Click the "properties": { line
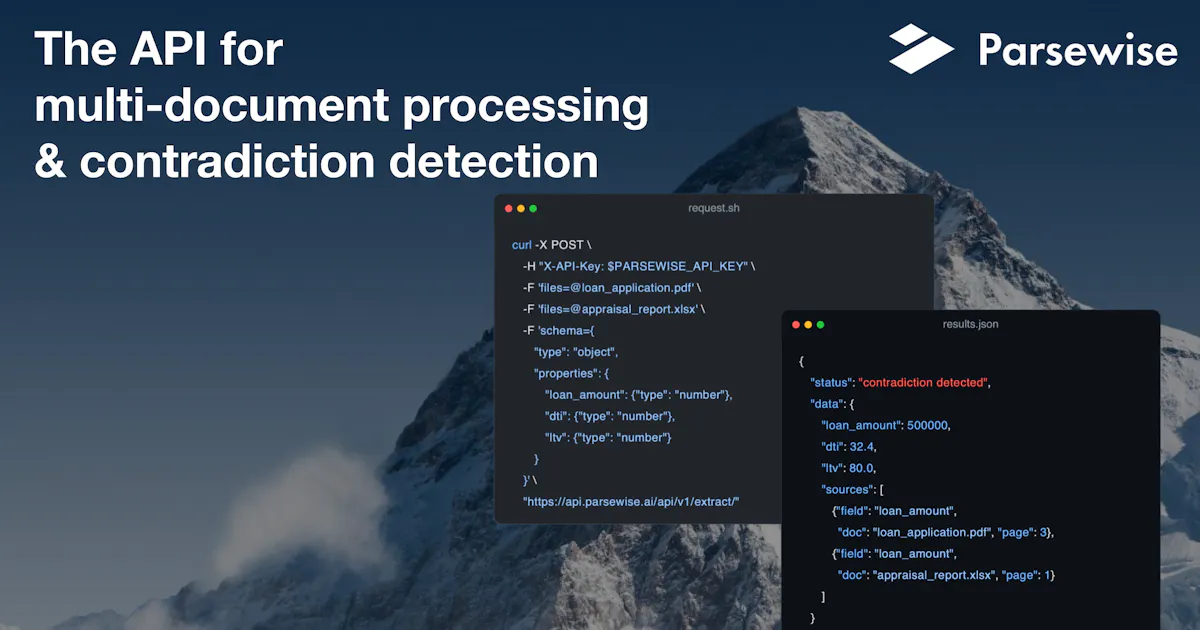The image size is (1200, 630). pyautogui.click(x=573, y=373)
